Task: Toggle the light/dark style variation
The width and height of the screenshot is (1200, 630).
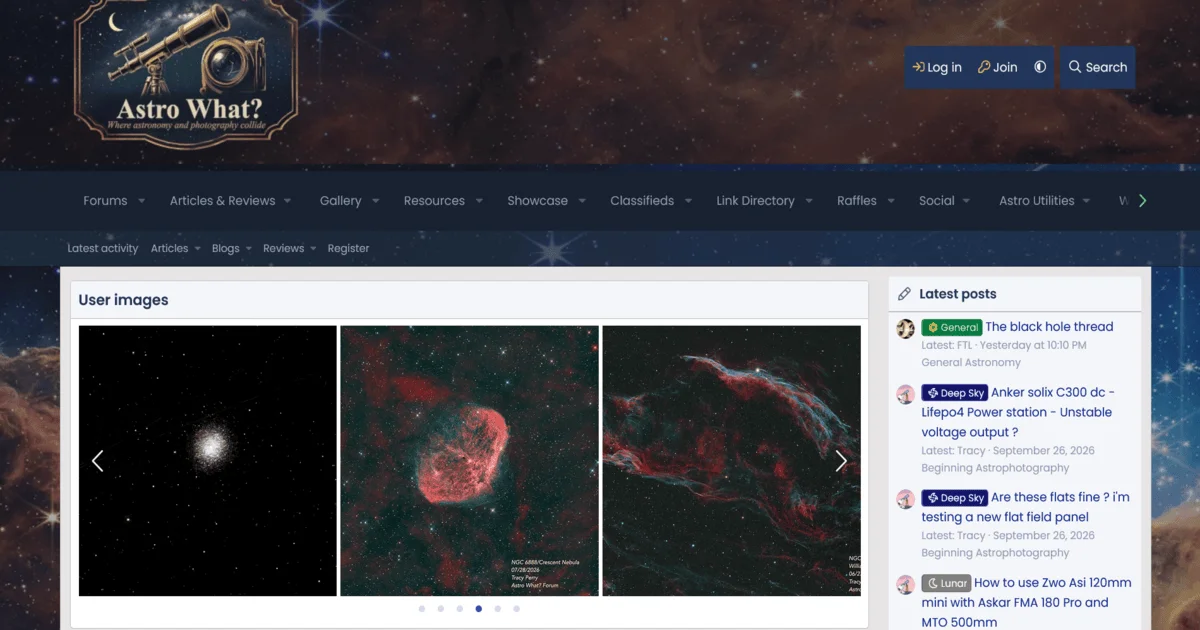Action: point(1040,67)
